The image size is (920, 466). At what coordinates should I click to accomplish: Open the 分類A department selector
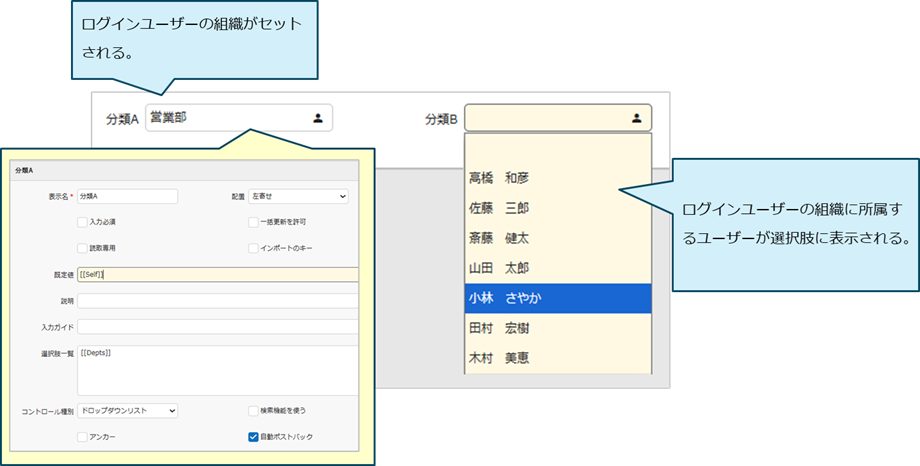[x=238, y=118]
